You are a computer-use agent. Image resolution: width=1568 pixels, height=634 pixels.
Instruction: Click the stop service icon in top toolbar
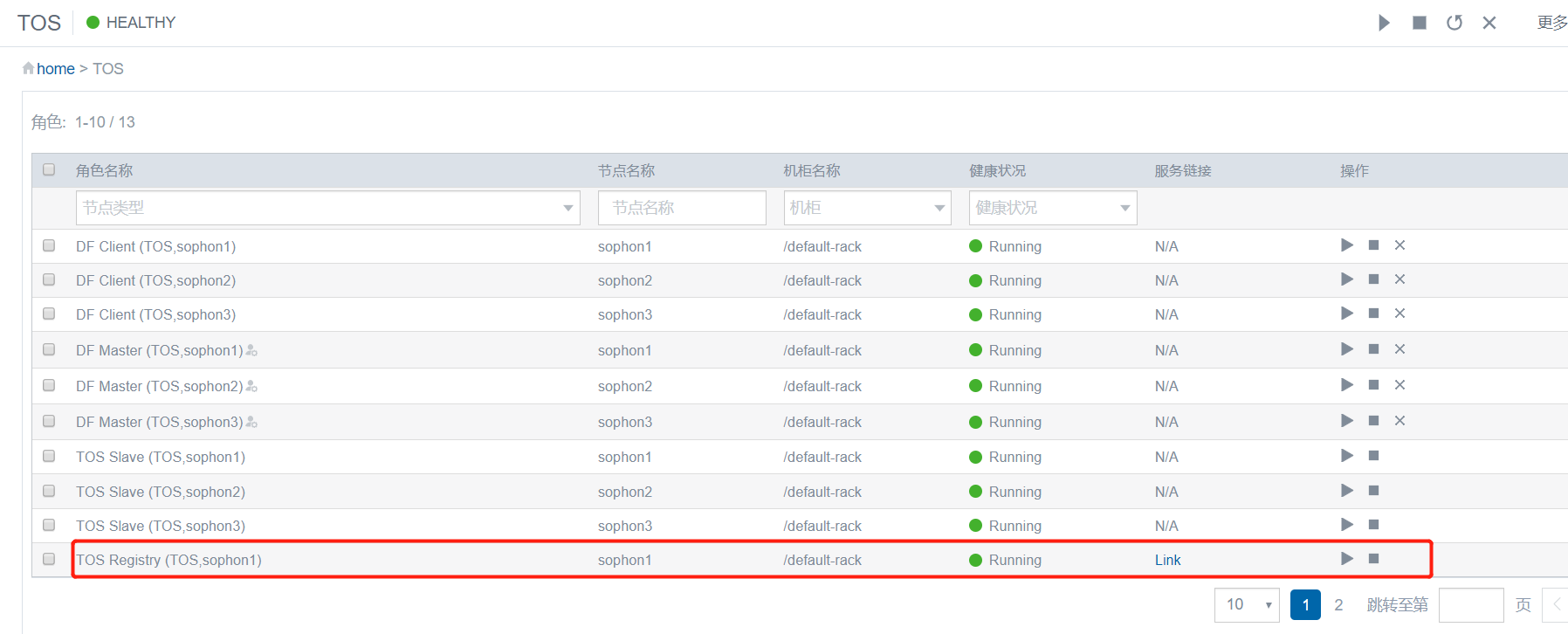click(1420, 23)
